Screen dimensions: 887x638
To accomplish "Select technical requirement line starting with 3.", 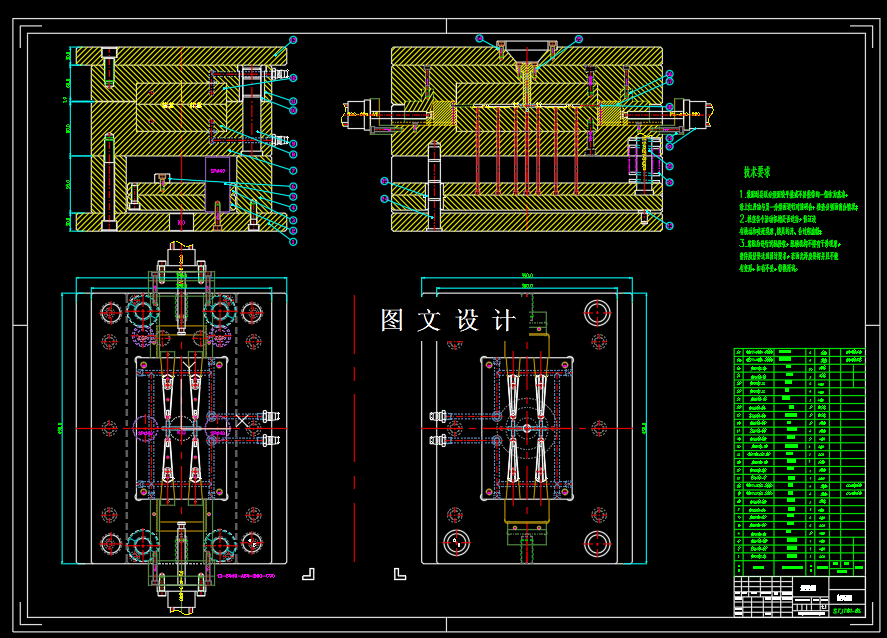I will (x=790, y=244).
